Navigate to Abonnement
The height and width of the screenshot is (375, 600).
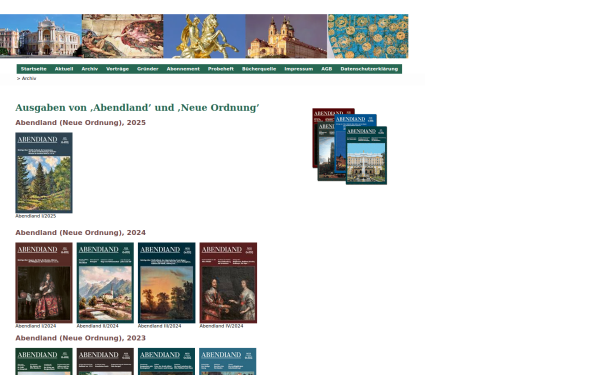pyautogui.click(x=183, y=69)
